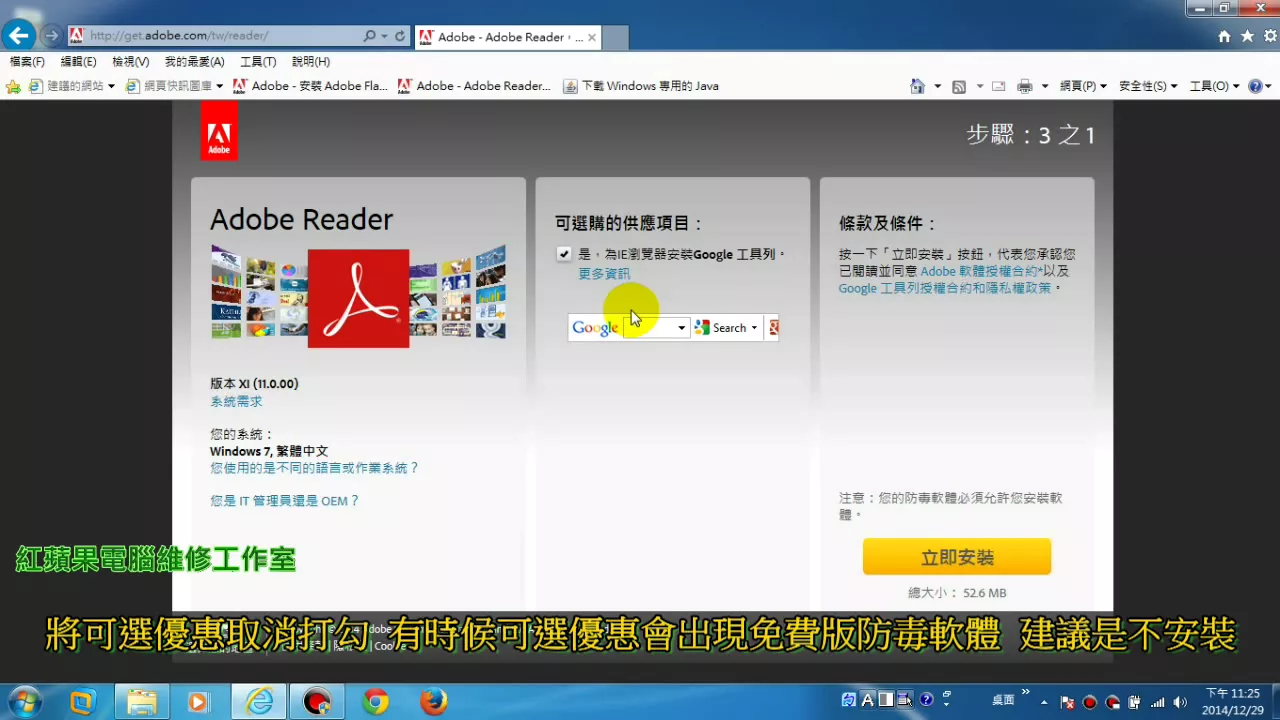Open the print icon dropdown arrow
The width and height of the screenshot is (1280, 720).
click(1044, 86)
